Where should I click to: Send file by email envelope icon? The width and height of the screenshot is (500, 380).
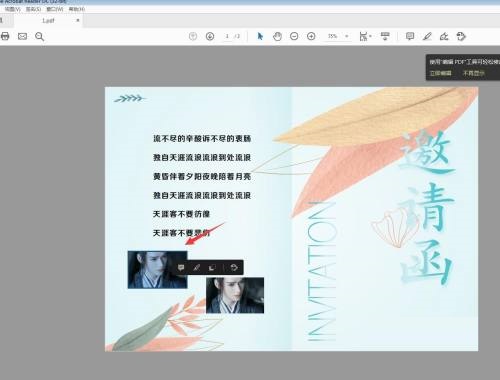[22, 36]
